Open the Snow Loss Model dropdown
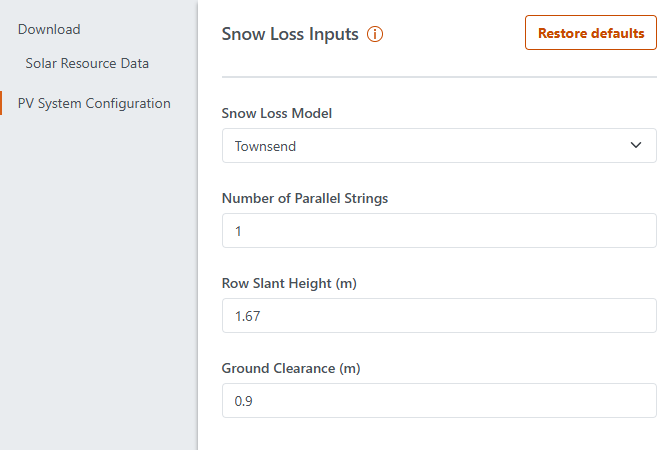The image size is (670, 450). (438, 146)
